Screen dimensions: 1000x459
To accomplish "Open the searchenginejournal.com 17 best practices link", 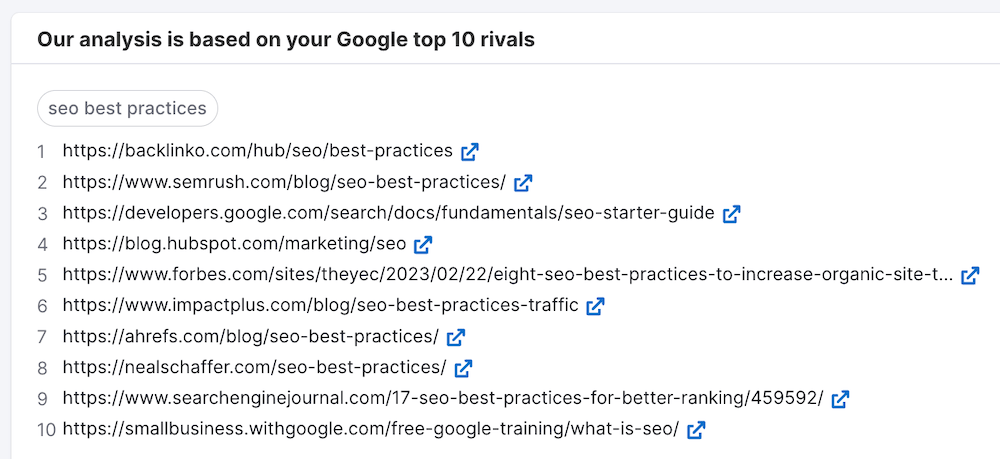I will [x=442, y=398].
